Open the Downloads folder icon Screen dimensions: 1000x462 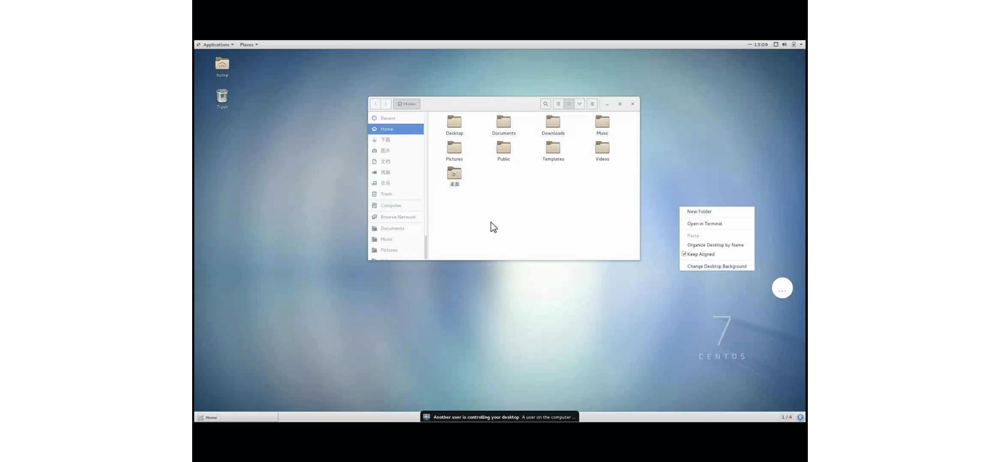[553, 122]
